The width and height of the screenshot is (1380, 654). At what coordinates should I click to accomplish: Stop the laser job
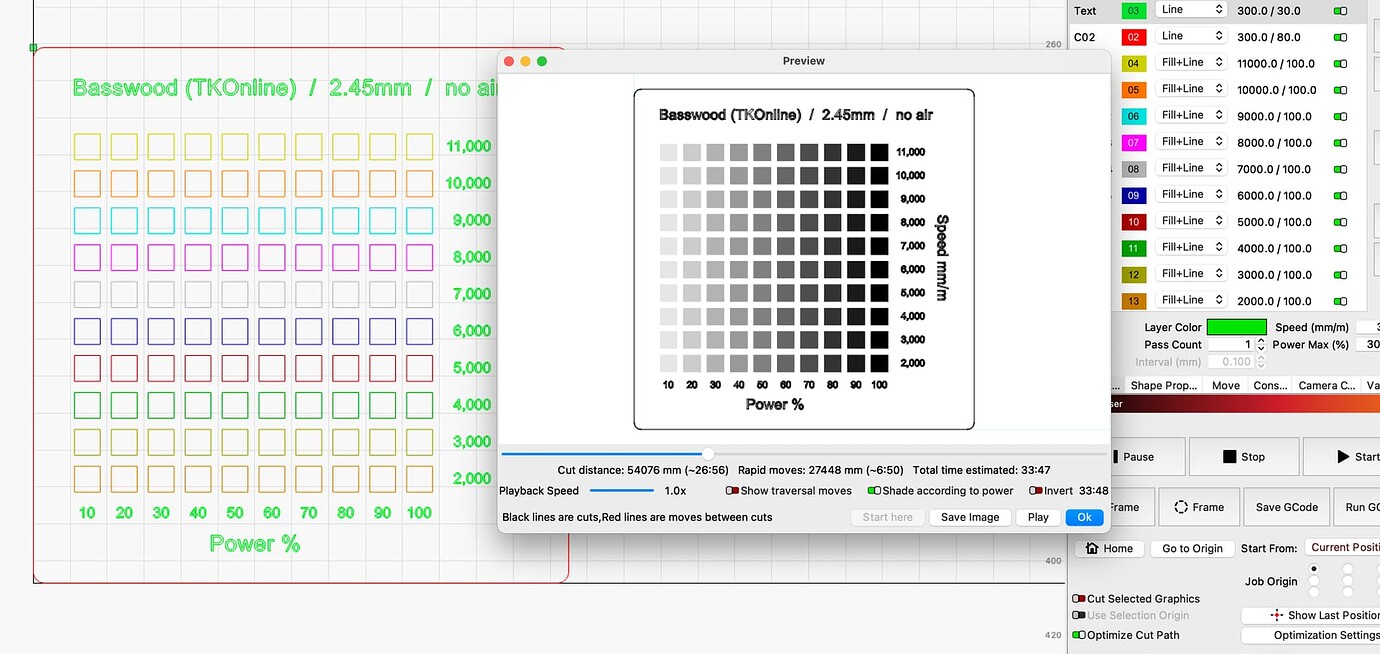[1244, 456]
